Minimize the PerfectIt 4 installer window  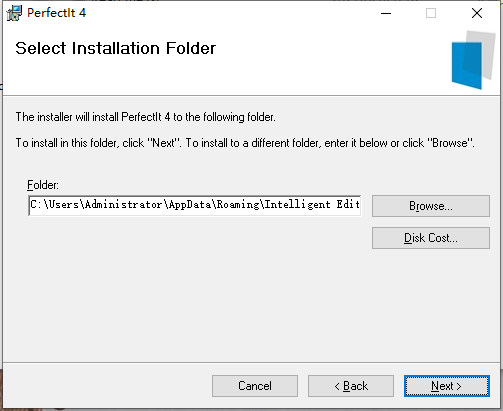coord(386,13)
